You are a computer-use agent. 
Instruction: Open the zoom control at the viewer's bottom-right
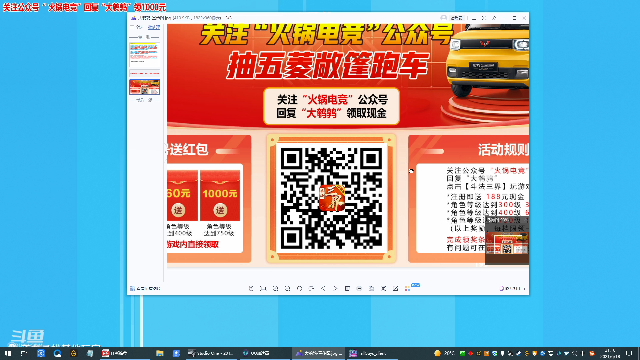click(512, 288)
